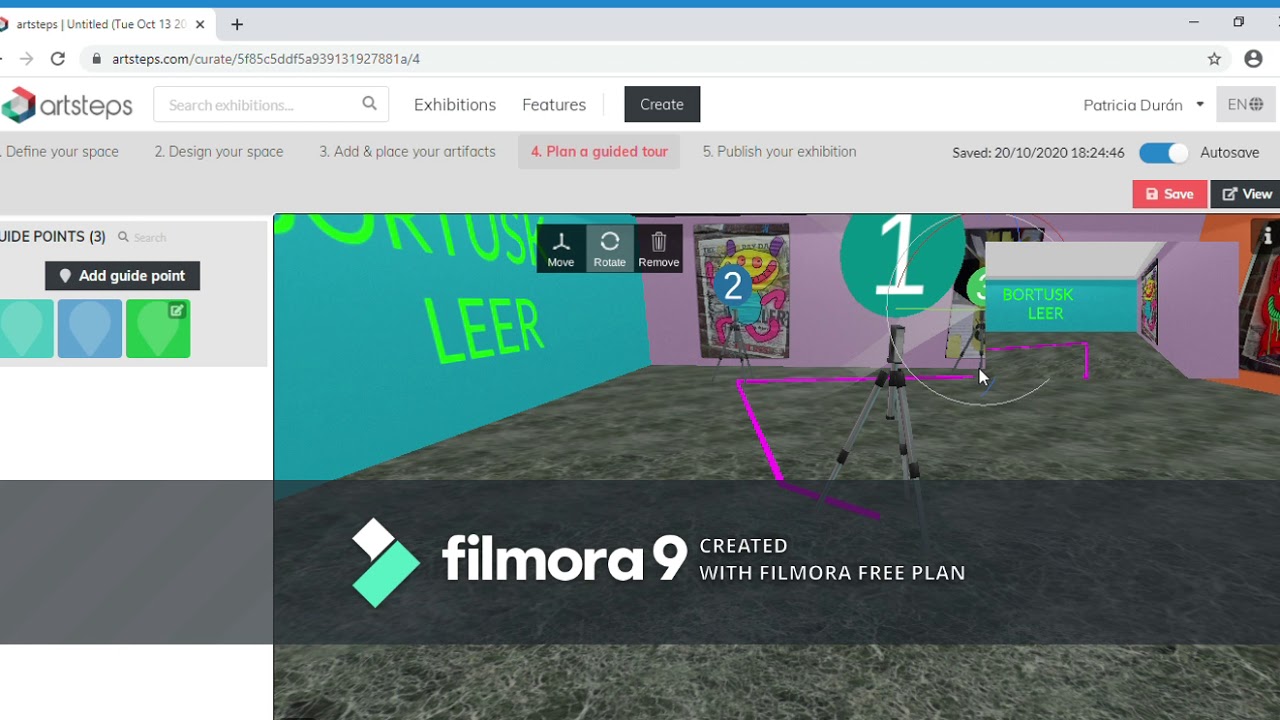Select the teal guide point tile
This screenshot has height=720, width=1280.
tap(26, 329)
